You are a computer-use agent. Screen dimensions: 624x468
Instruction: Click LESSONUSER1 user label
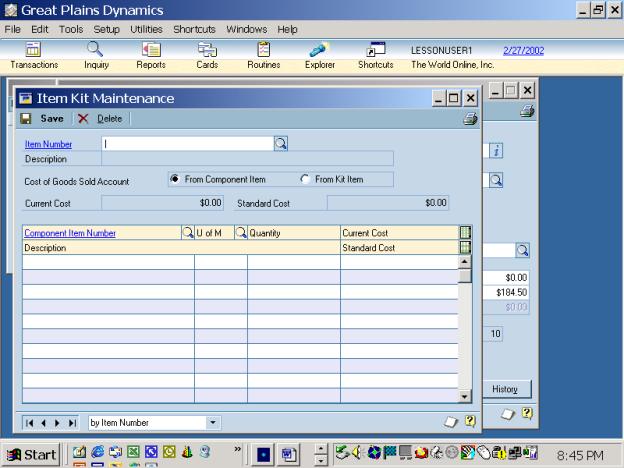(x=441, y=51)
